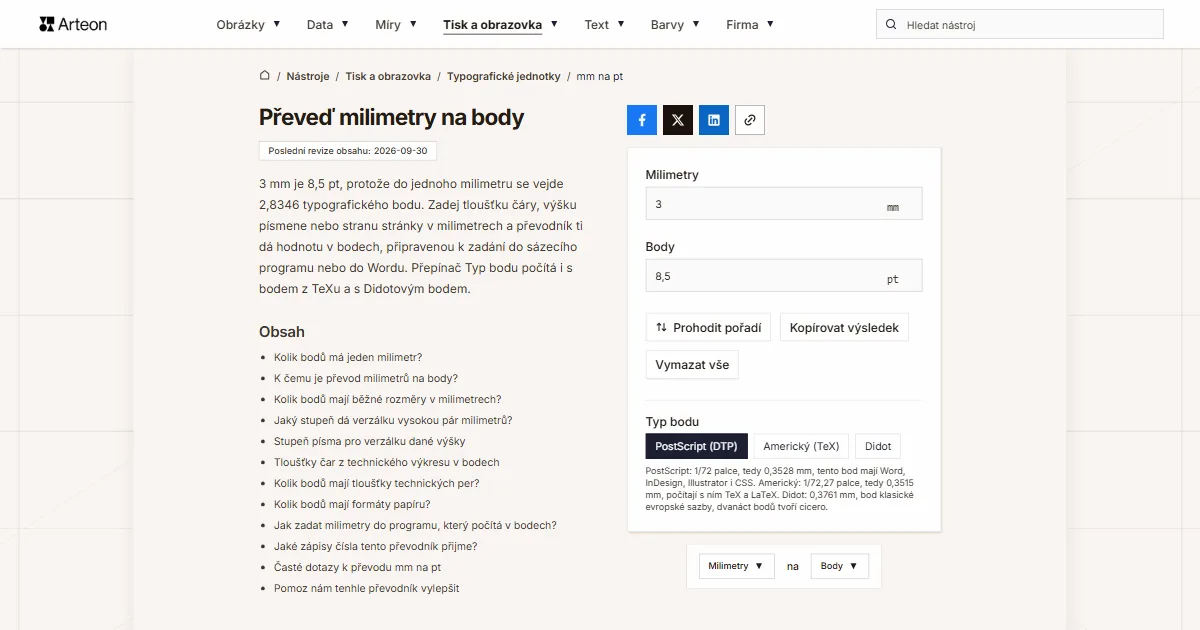Open the Milimetry source unit dropdown
1200x630 pixels.
click(736, 566)
